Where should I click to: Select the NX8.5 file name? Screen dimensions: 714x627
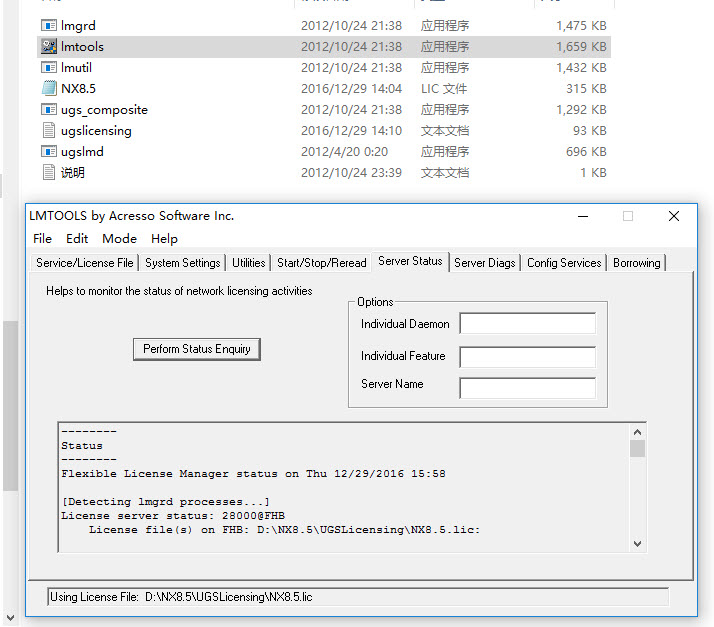coord(78,88)
